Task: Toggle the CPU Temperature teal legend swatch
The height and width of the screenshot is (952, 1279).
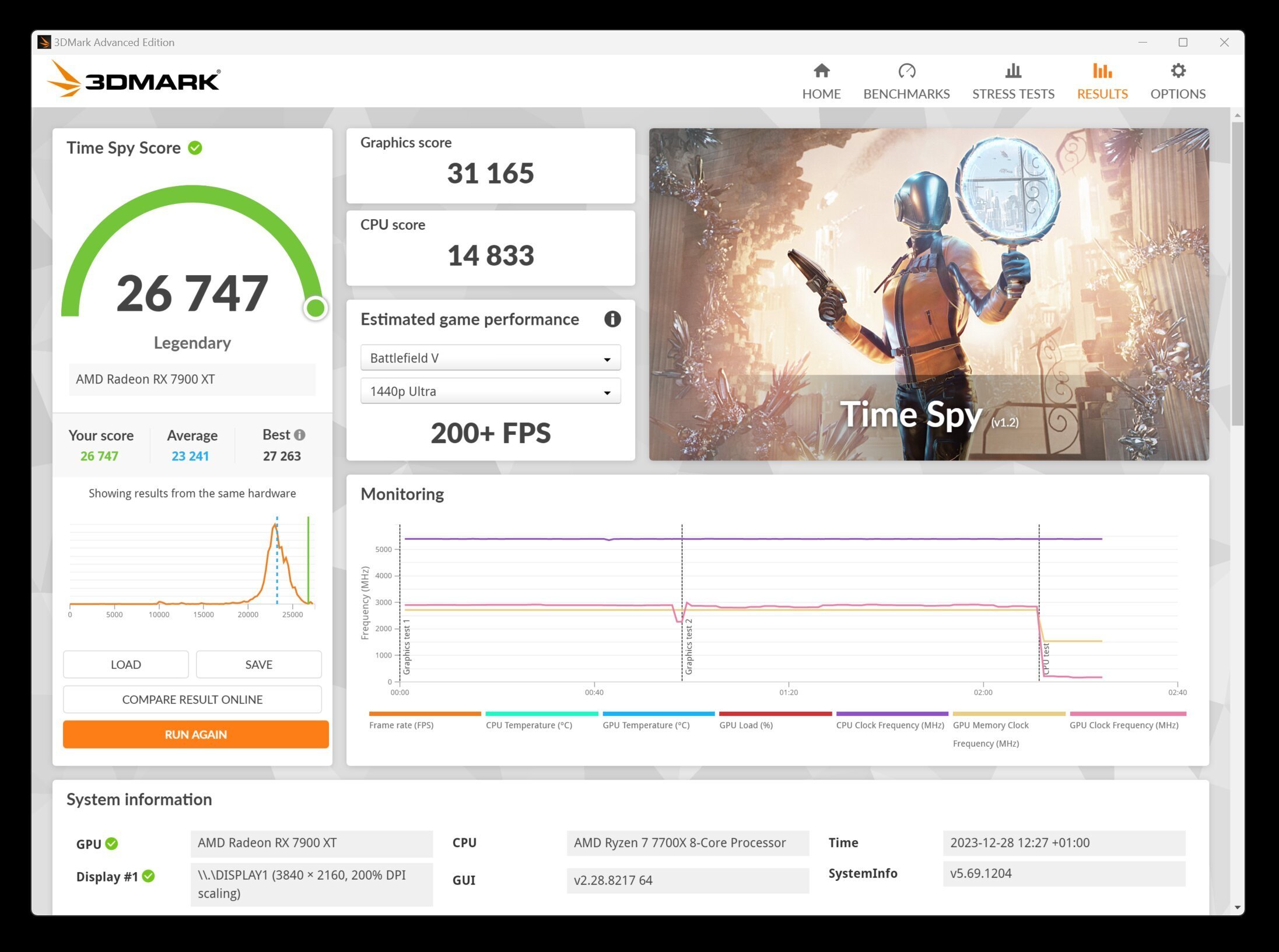Action: tap(542, 714)
